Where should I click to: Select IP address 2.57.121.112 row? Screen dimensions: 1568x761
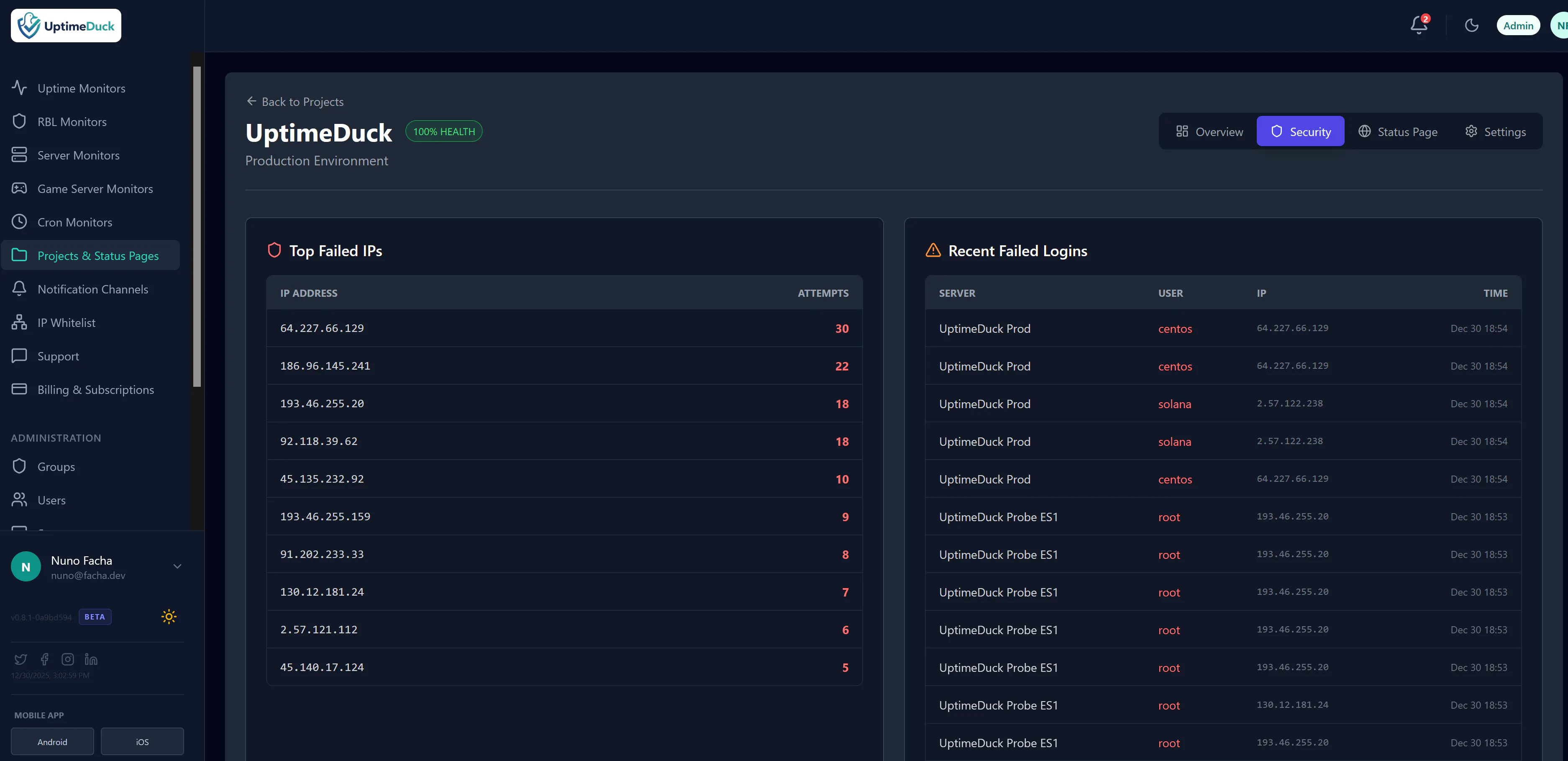[564, 630]
